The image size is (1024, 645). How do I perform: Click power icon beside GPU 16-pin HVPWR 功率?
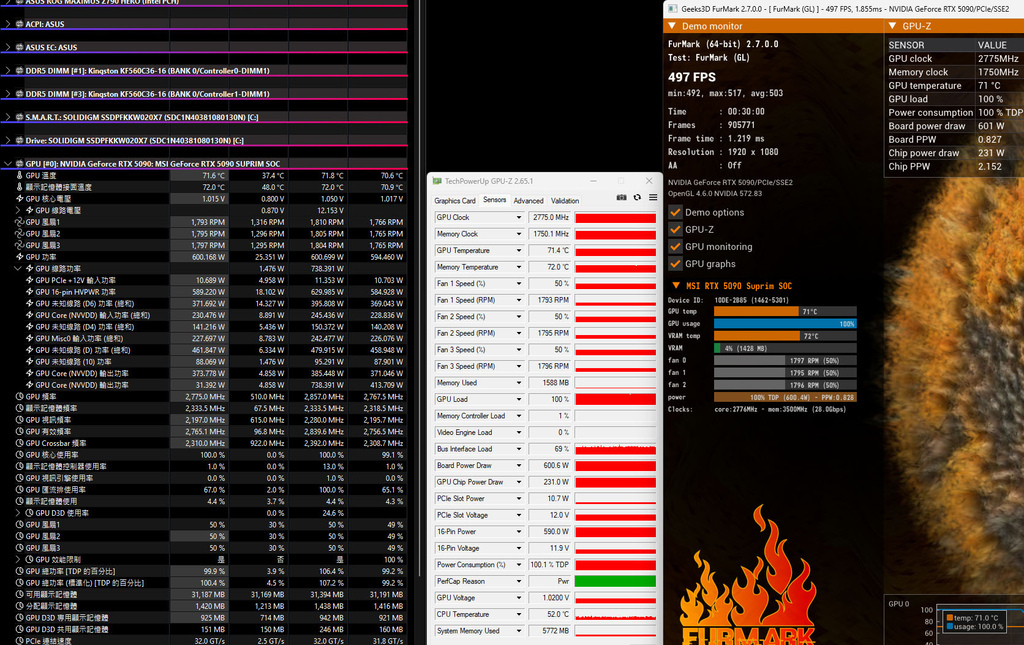tap(29, 292)
